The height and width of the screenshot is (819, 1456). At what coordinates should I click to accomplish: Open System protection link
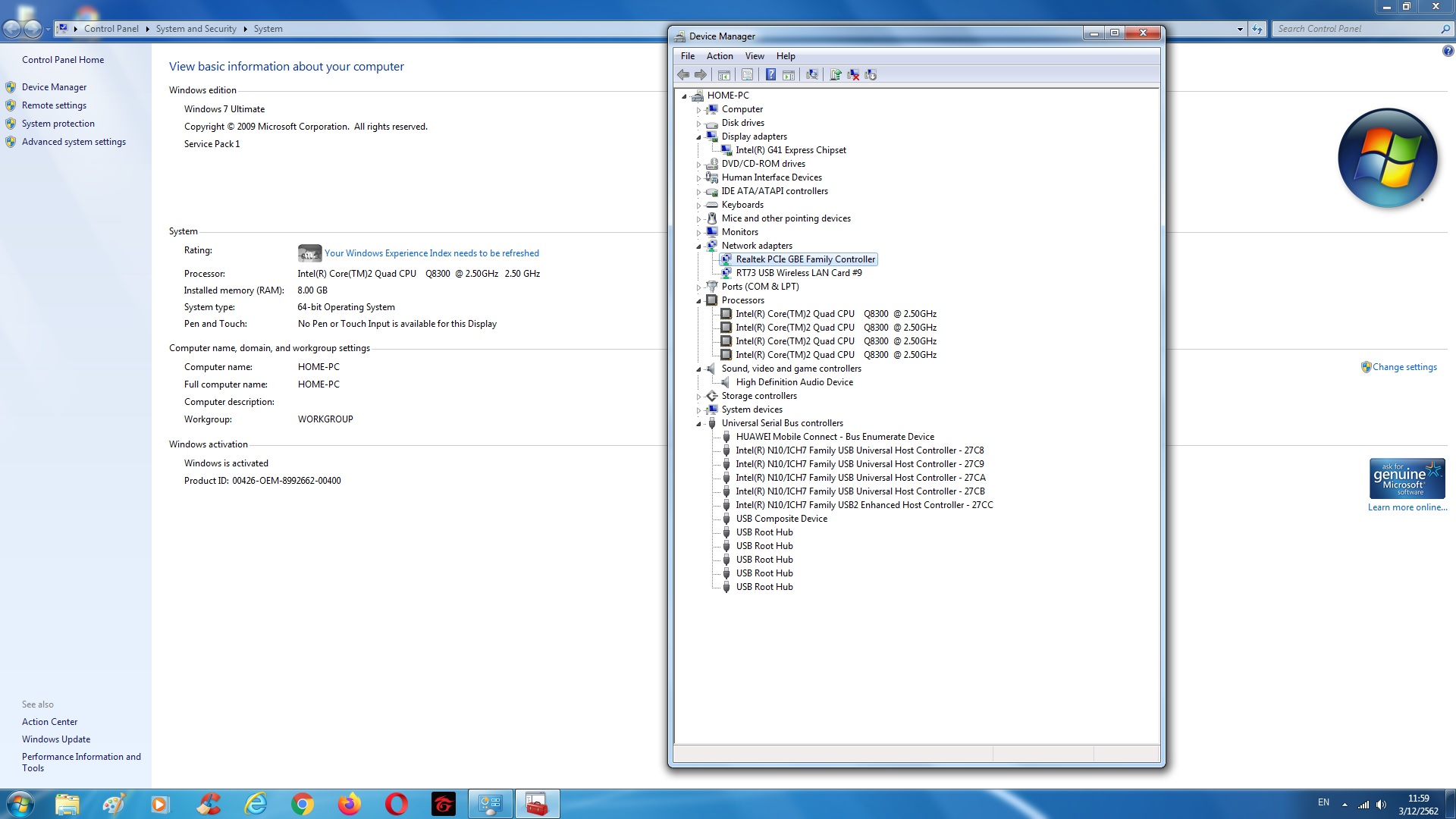[58, 124]
